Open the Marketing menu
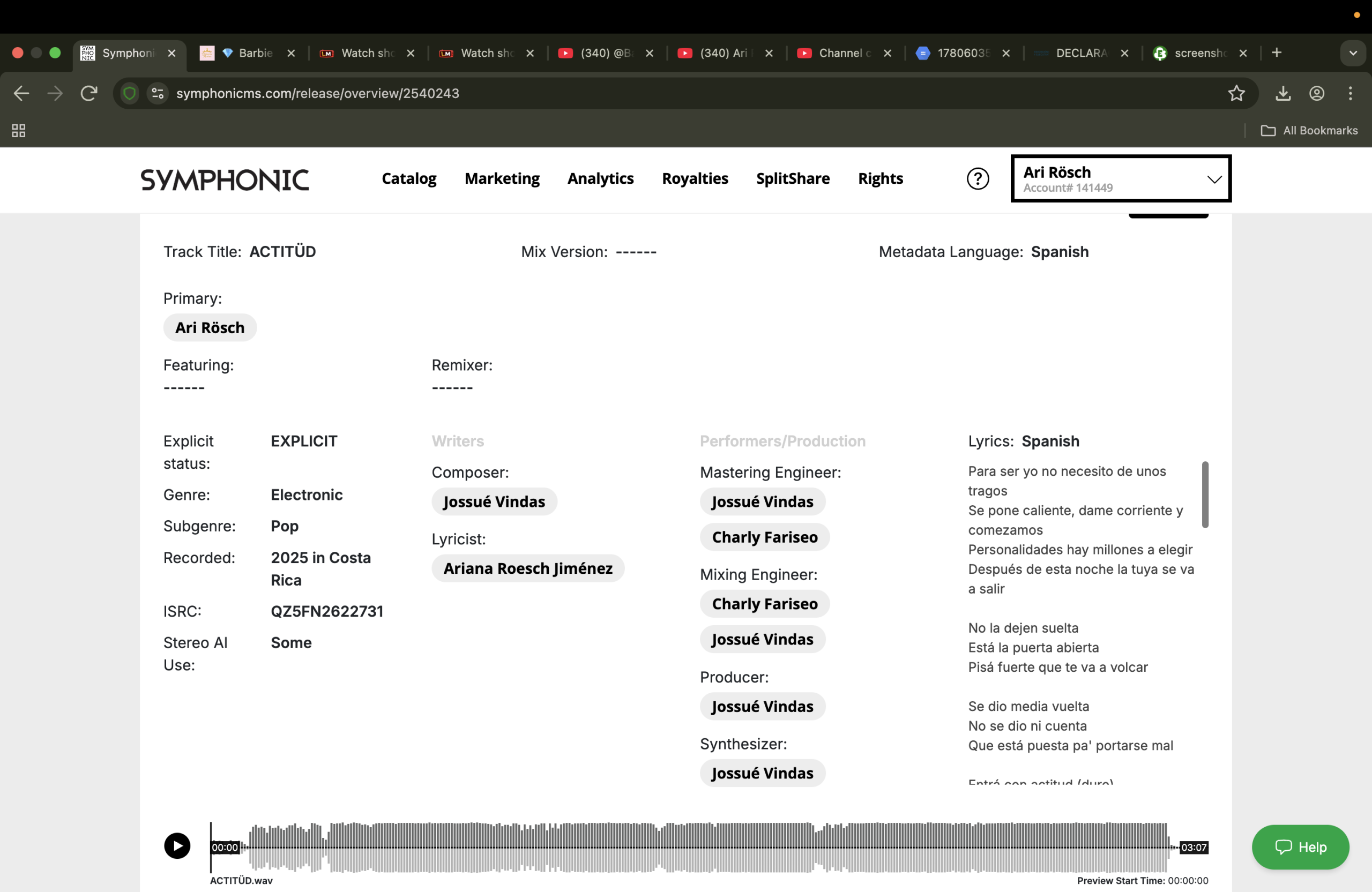This screenshot has height=892, width=1372. point(502,178)
